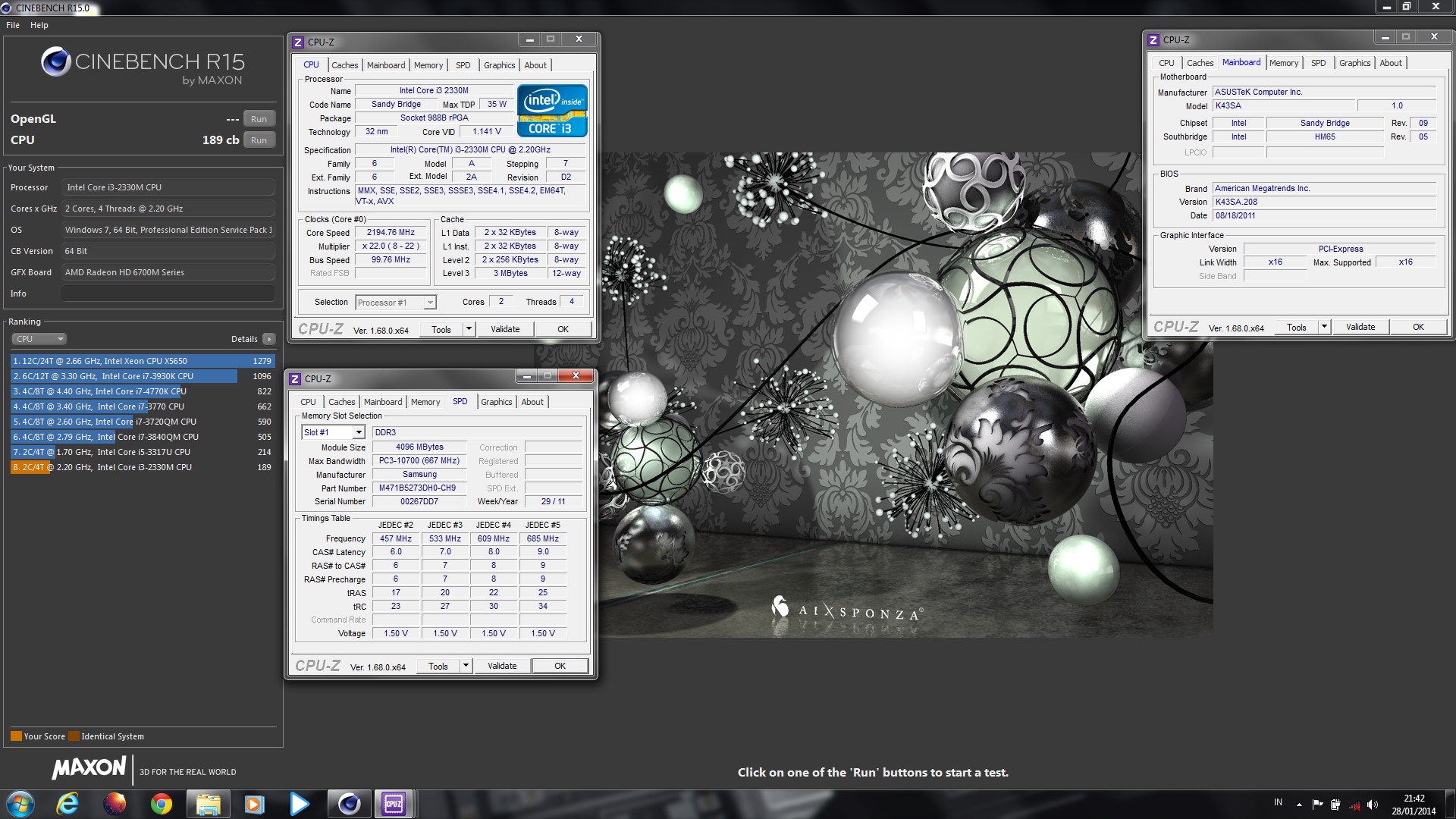Viewport: 1456px width, 819px height.
Task: Launch Google Chrome from taskbar
Action: click(161, 804)
